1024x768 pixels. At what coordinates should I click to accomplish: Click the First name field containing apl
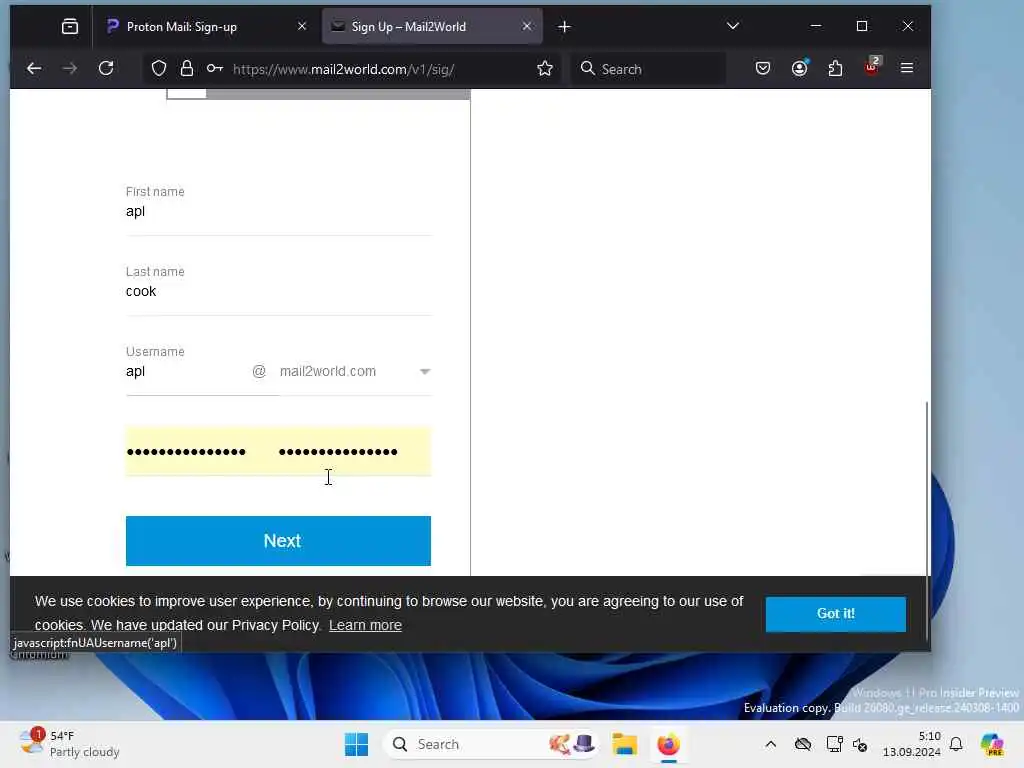[278, 212]
